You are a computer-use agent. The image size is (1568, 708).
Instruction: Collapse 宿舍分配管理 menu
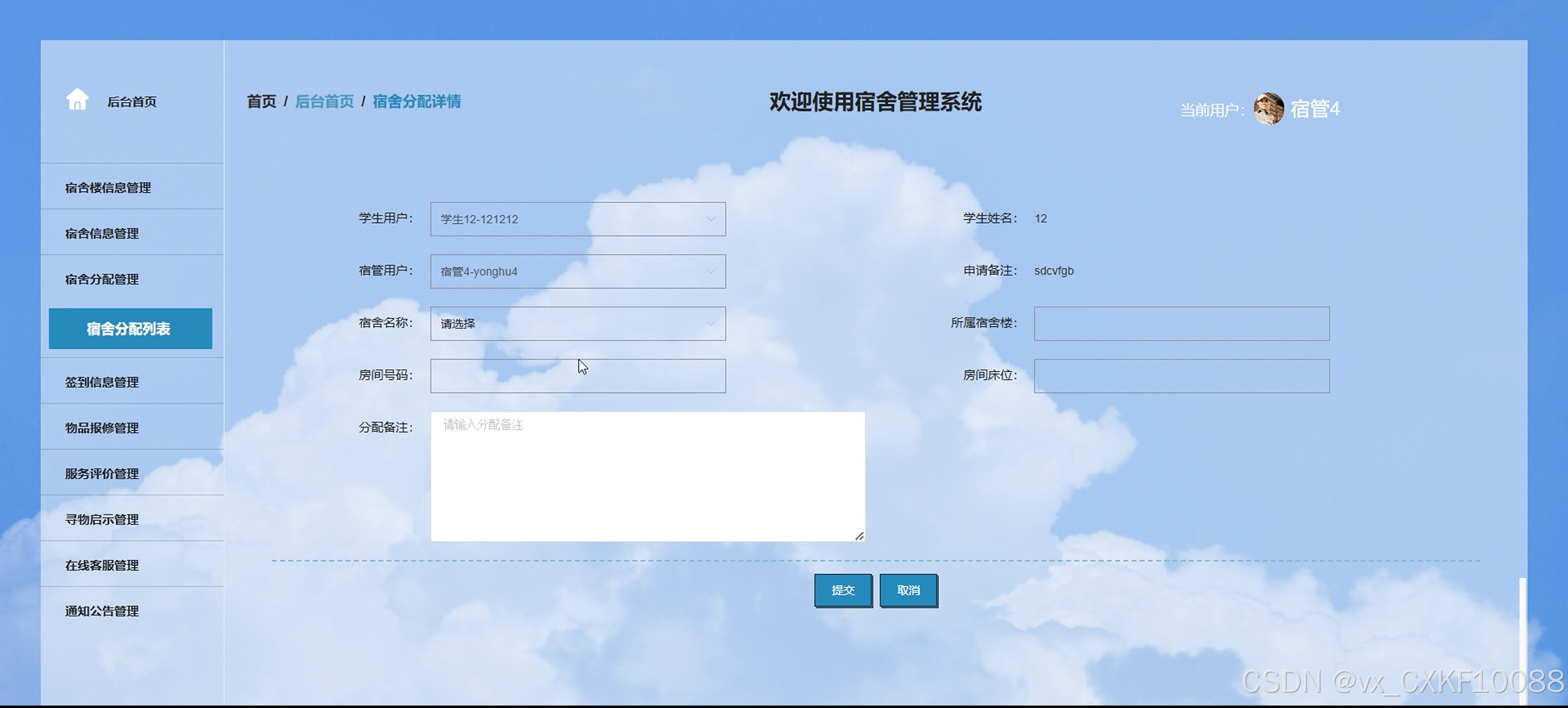[102, 280]
